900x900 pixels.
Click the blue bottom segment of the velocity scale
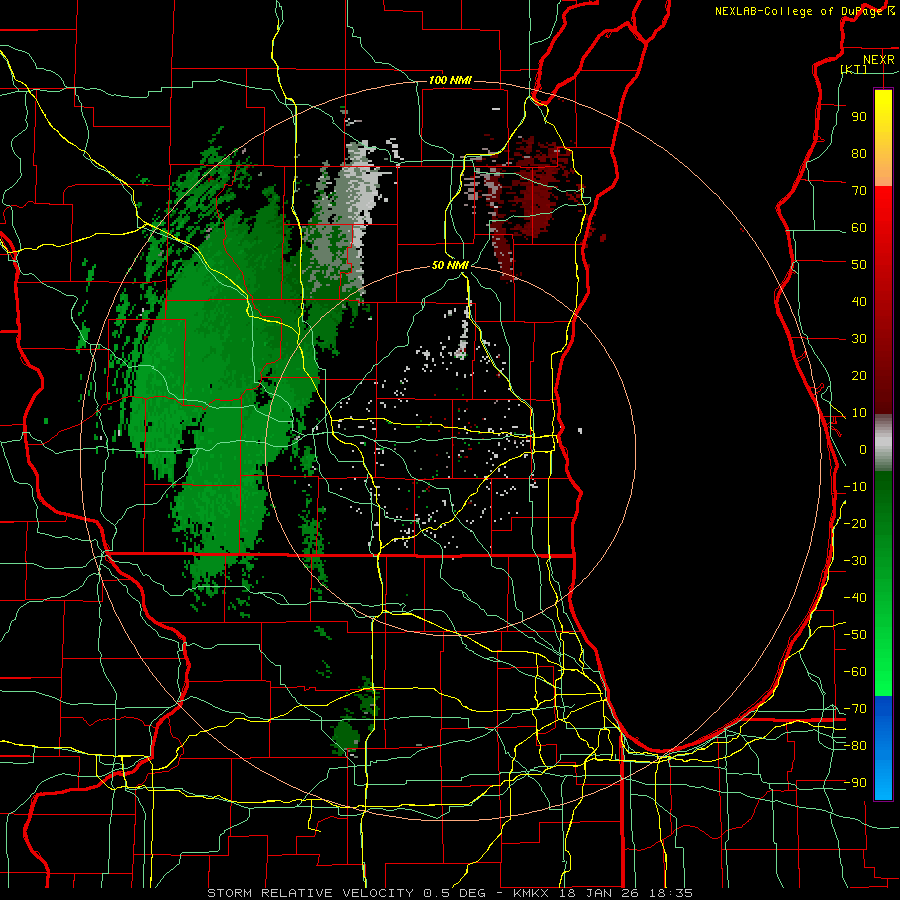point(883,747)
